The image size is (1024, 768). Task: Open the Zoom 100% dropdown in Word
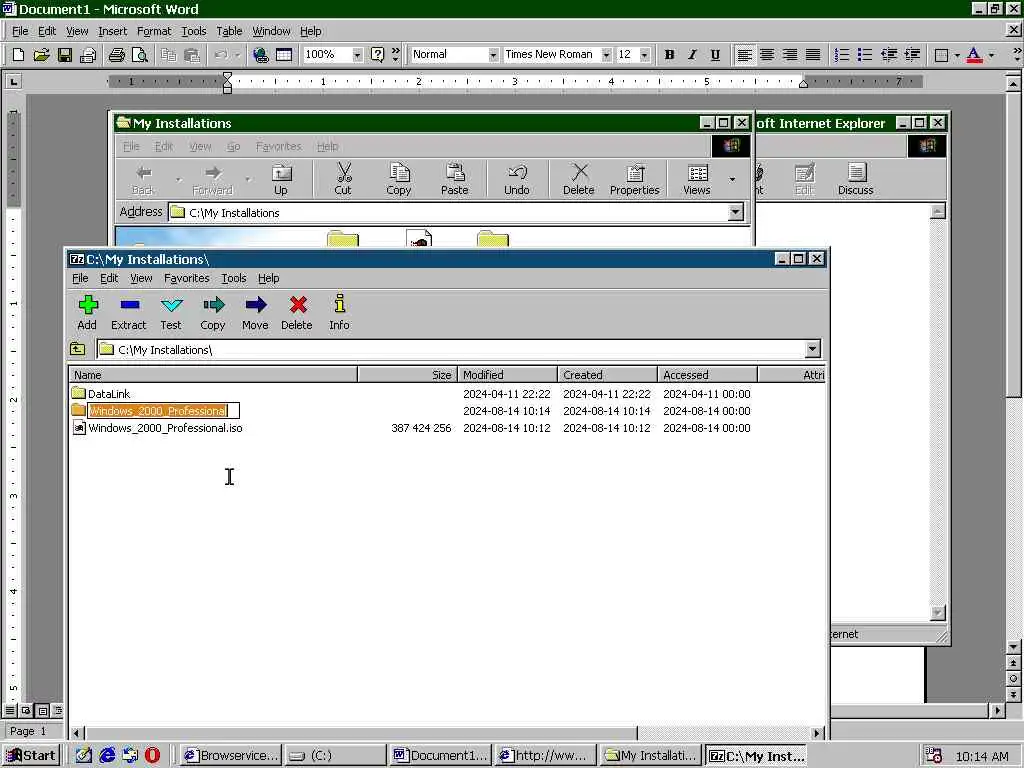click(357, 55)
